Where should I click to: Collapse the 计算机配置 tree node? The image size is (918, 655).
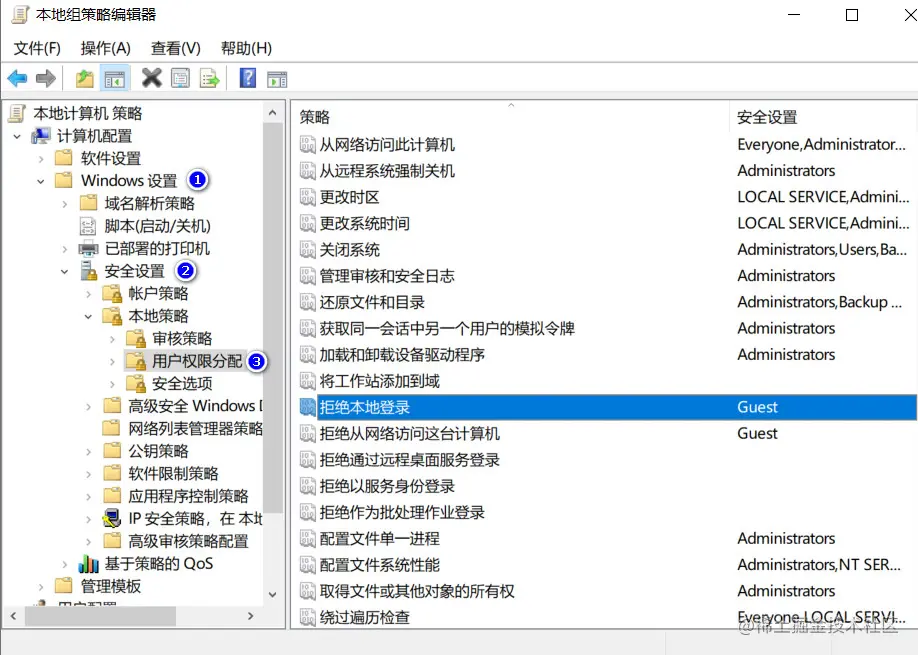point(17,136)
